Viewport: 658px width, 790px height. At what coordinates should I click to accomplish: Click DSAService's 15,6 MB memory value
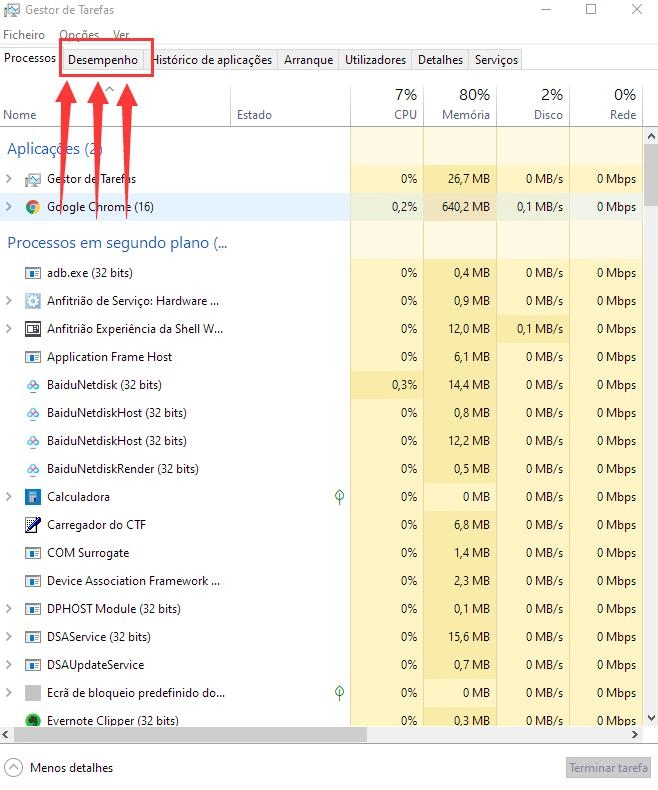coord(469,637)
